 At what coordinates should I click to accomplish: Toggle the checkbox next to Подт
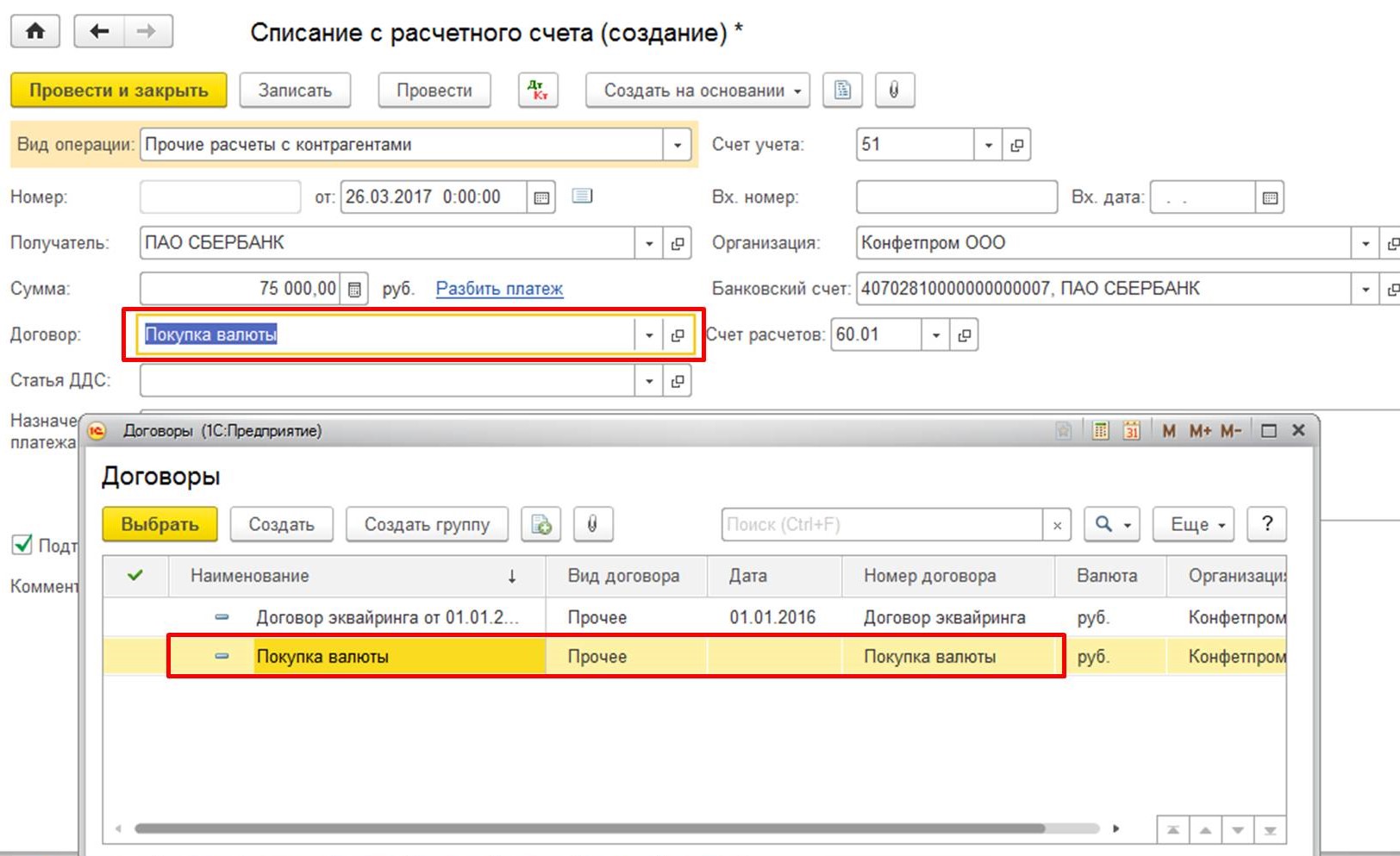[22, 545]
